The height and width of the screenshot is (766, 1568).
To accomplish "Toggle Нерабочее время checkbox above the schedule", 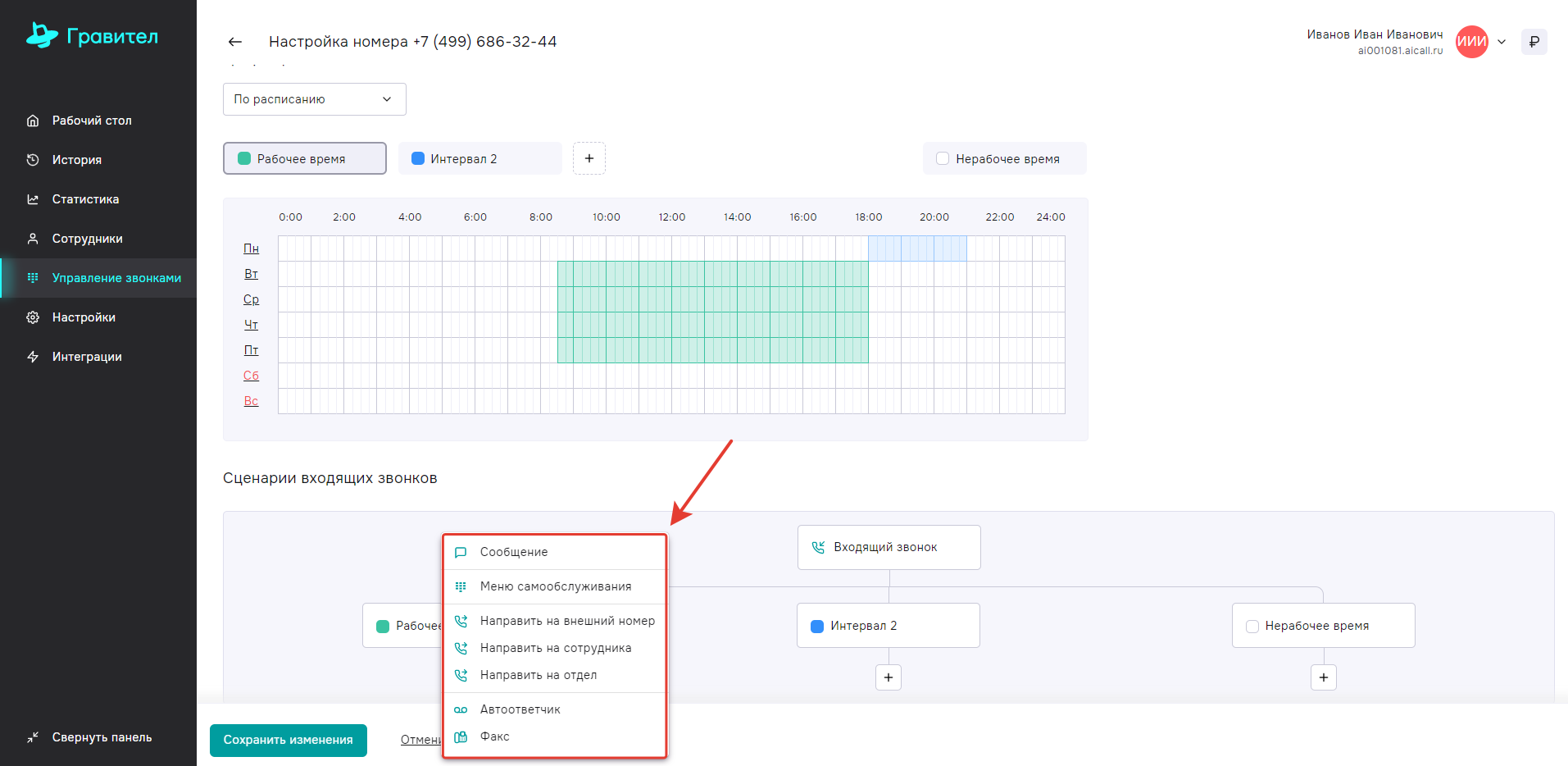I will [x=943, y=159].
